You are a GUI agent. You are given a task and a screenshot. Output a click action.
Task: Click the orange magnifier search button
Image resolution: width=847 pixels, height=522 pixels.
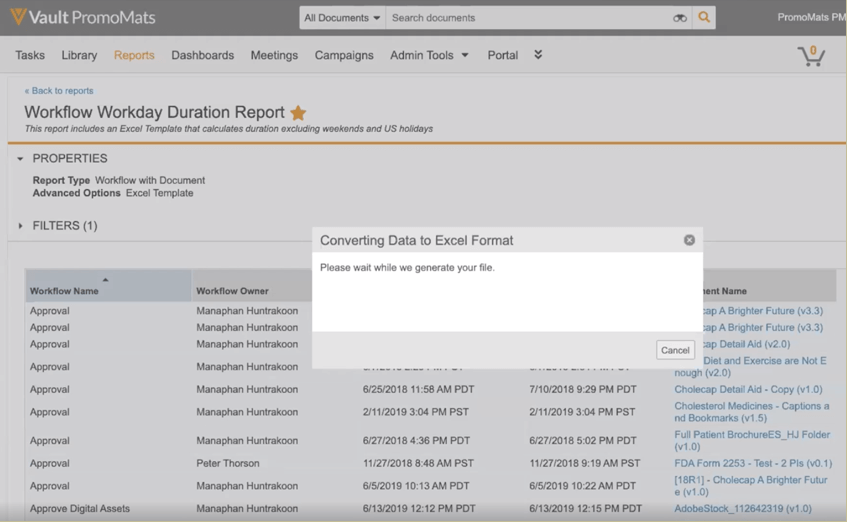point(704,17)
